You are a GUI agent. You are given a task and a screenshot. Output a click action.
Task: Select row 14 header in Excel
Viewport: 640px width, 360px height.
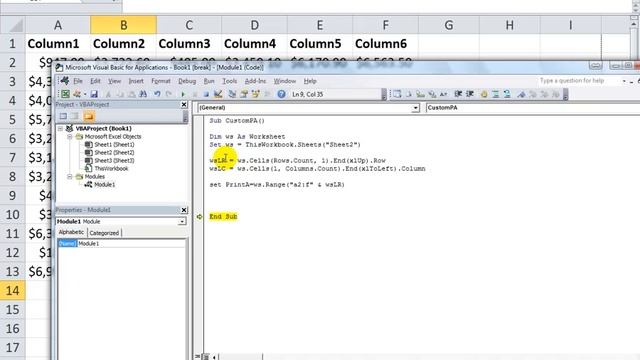pyautogui.click(x=12, y=291)
